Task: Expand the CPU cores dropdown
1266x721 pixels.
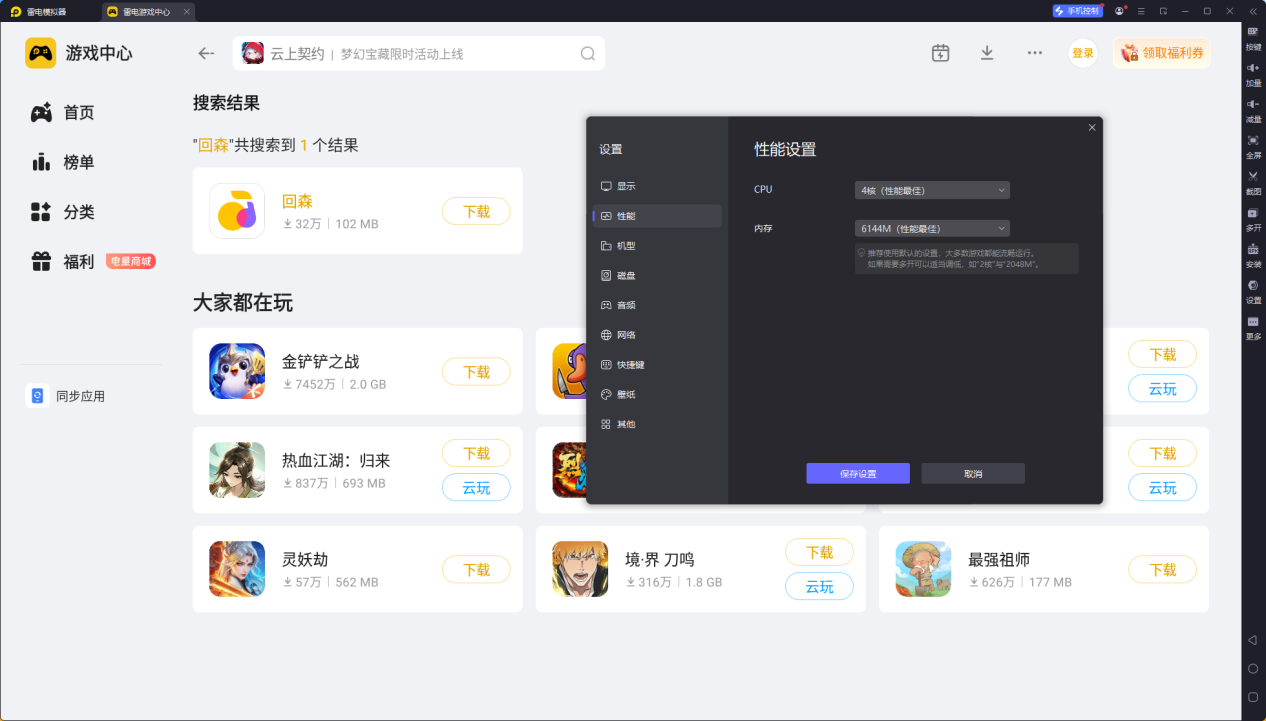Action: (x=932, y=190)
